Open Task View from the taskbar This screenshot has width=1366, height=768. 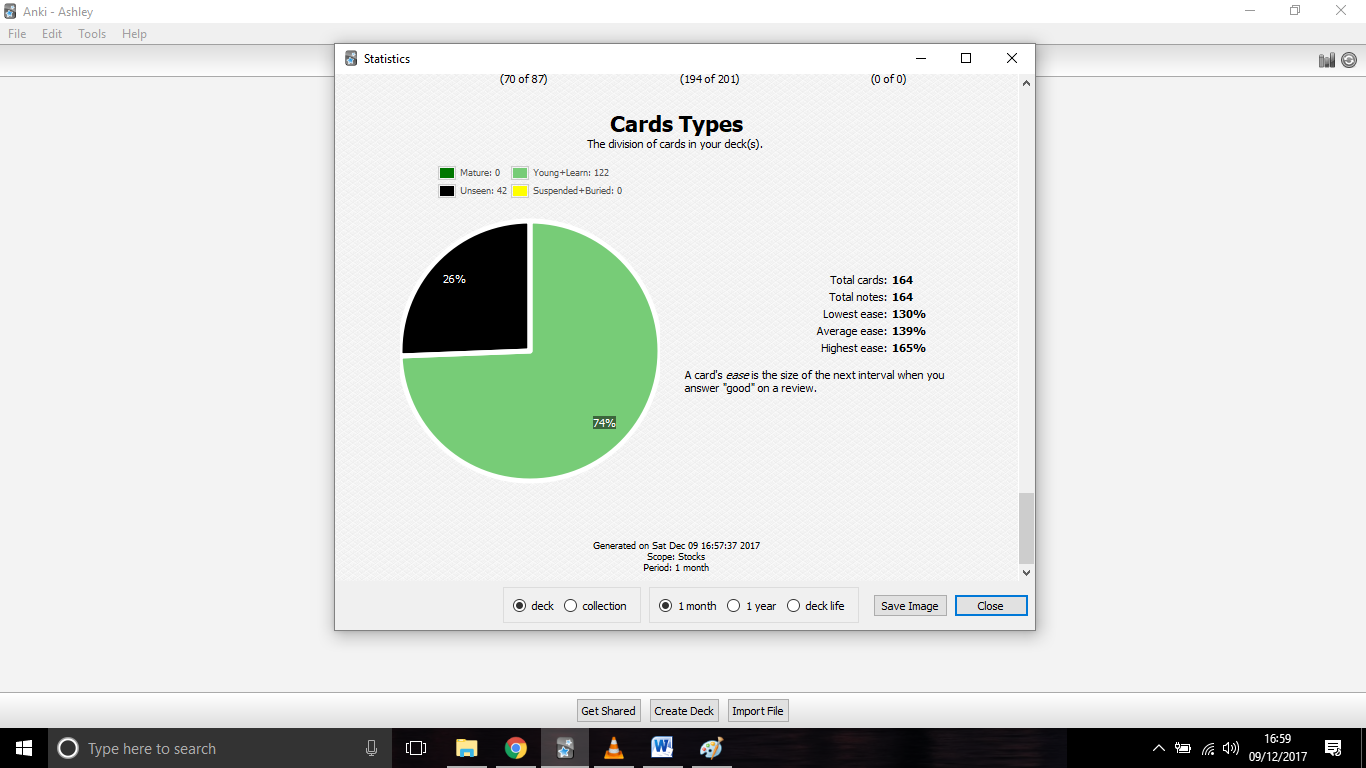(x=416, y=748)
